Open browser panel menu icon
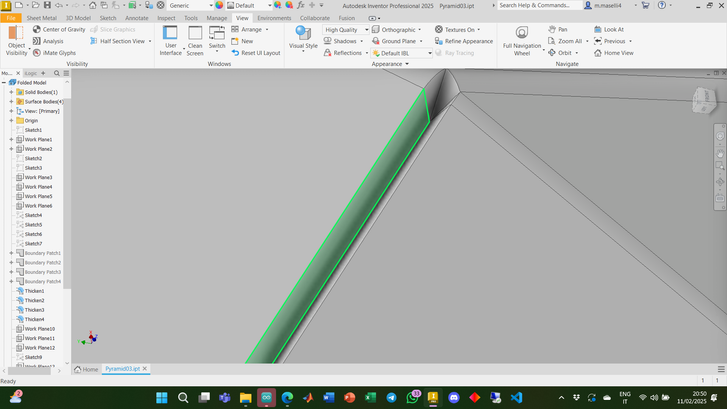This screenshot has width=727, height=409. click(x=66, y=73)
